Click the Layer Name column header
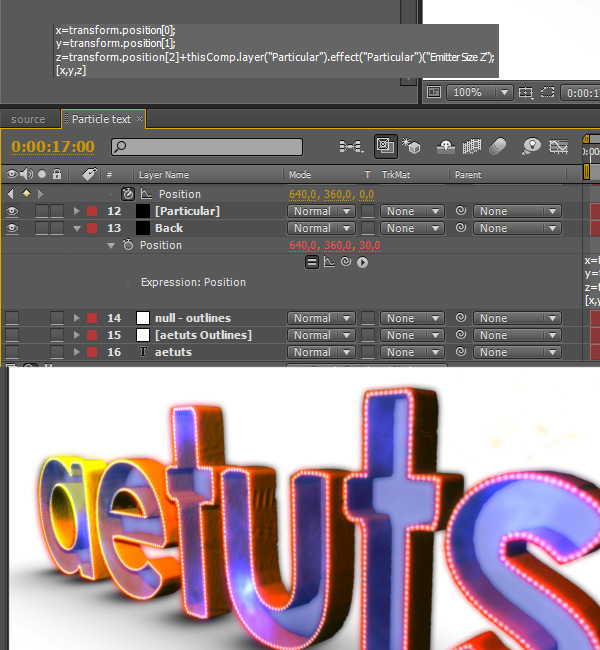The image size is (600, 650). tap(164, 175)
